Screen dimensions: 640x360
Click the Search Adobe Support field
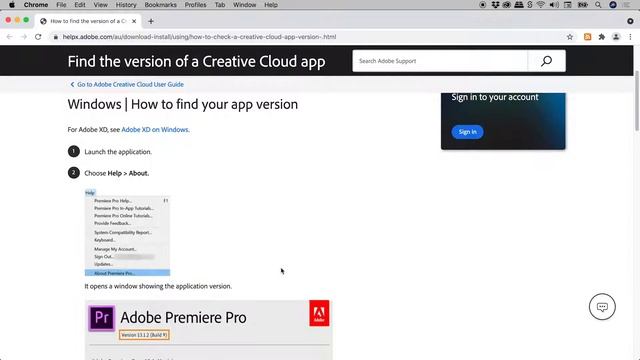point(440,61)
